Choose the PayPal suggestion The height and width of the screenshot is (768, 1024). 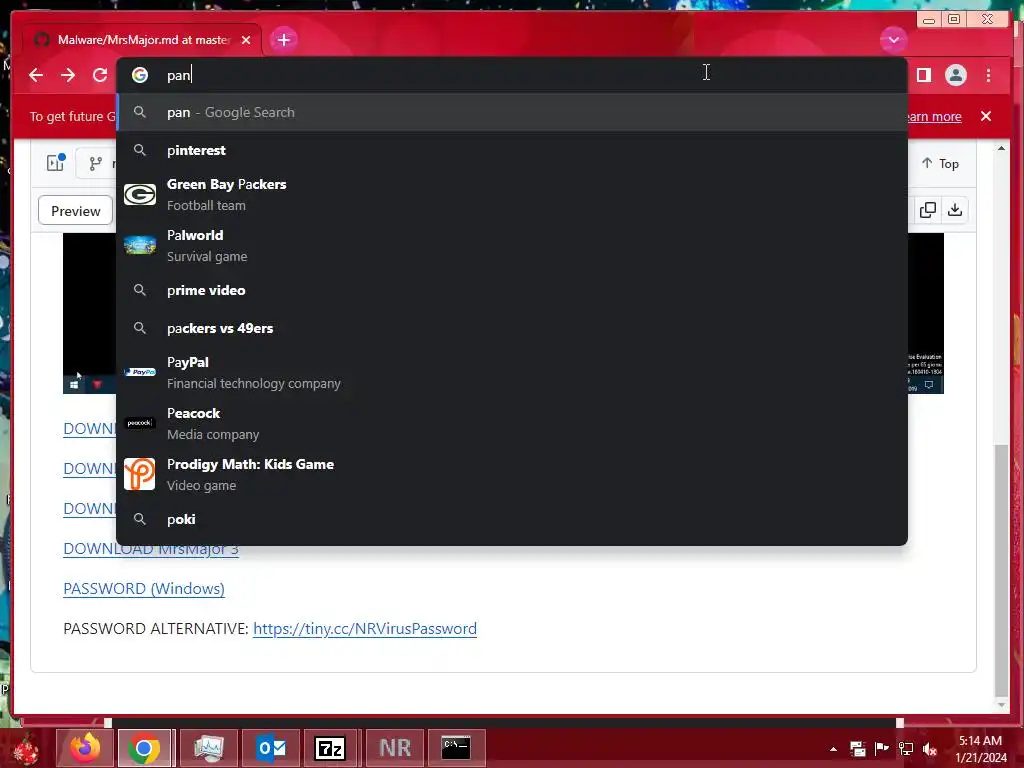click(x=512, y=372)
